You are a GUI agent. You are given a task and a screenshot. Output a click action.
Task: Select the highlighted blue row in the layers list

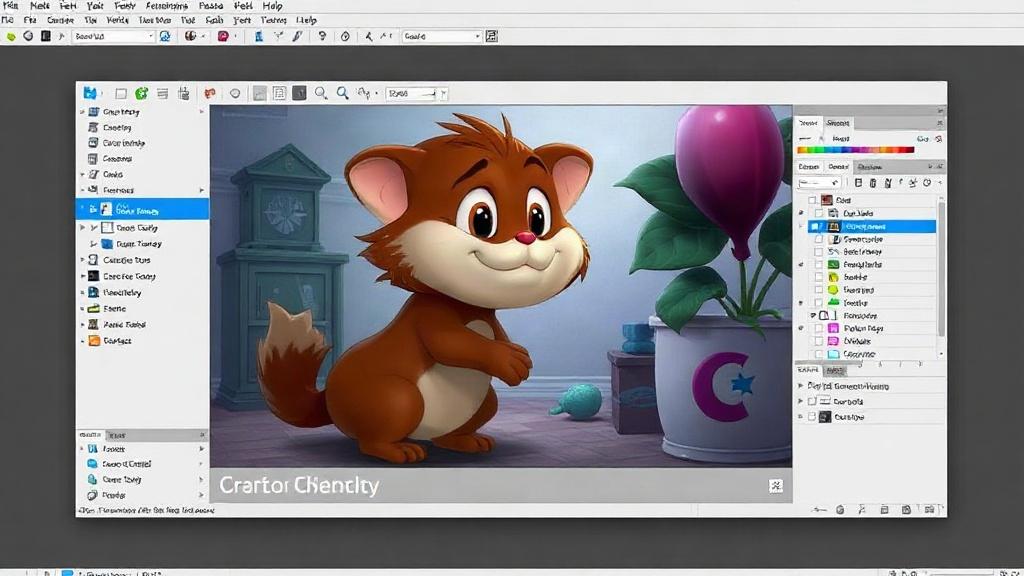click(x=871, y=226)
